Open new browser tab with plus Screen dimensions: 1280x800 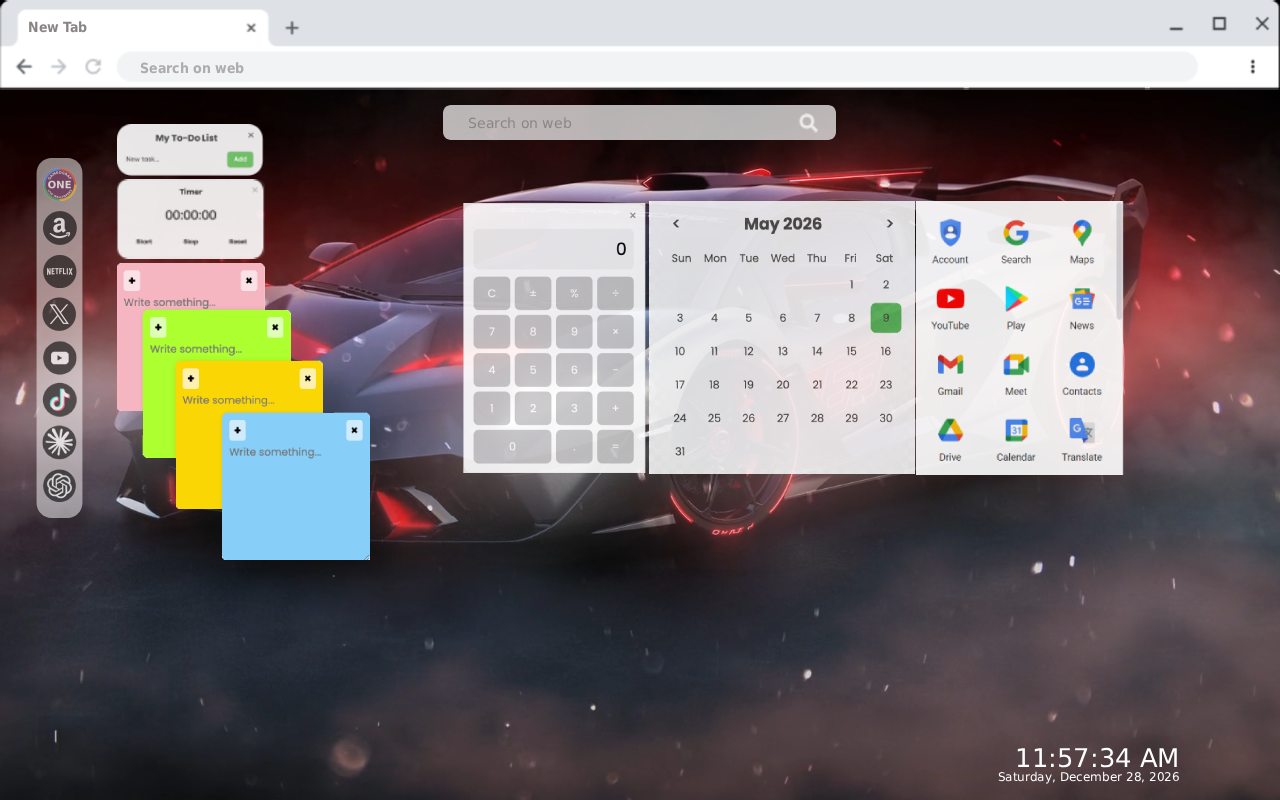click(x=292, y=28)
